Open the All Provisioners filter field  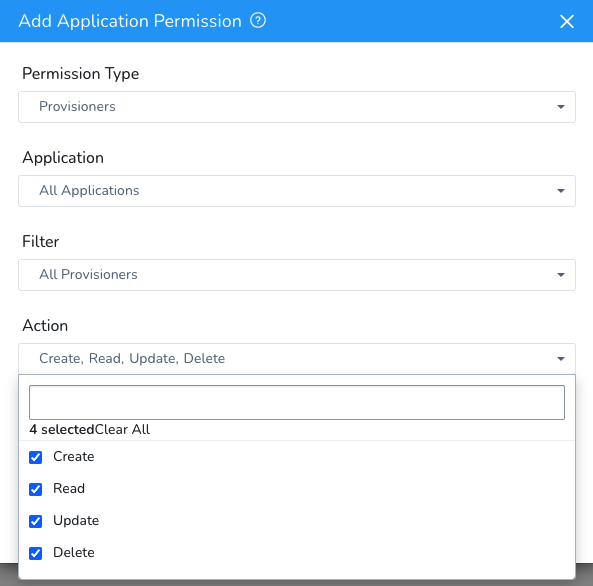297,275
